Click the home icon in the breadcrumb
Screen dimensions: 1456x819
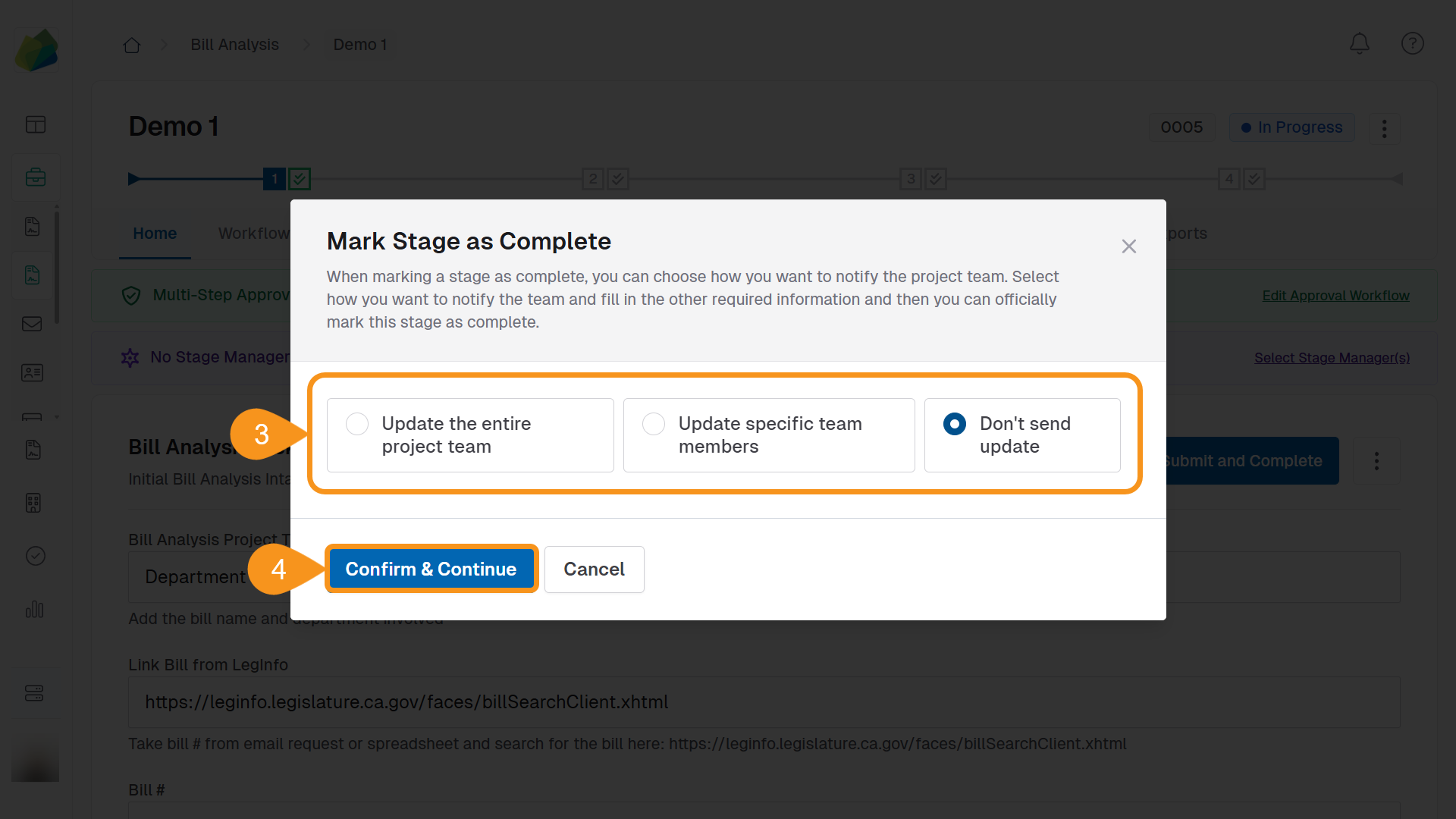(x=131, y=45)
